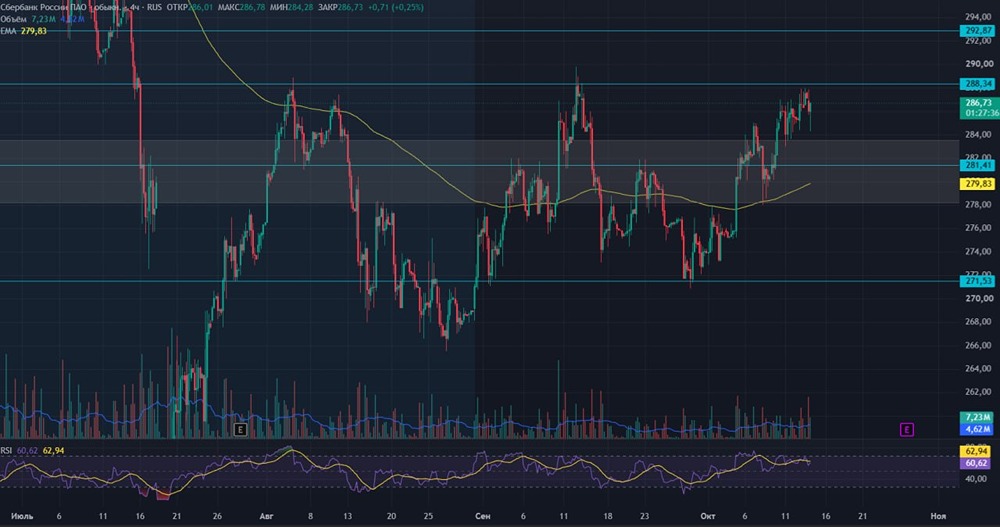Screen dimensions: 1000x527
Task: Click the 292,87 horizontal line price label
Action: click(978, 31)
